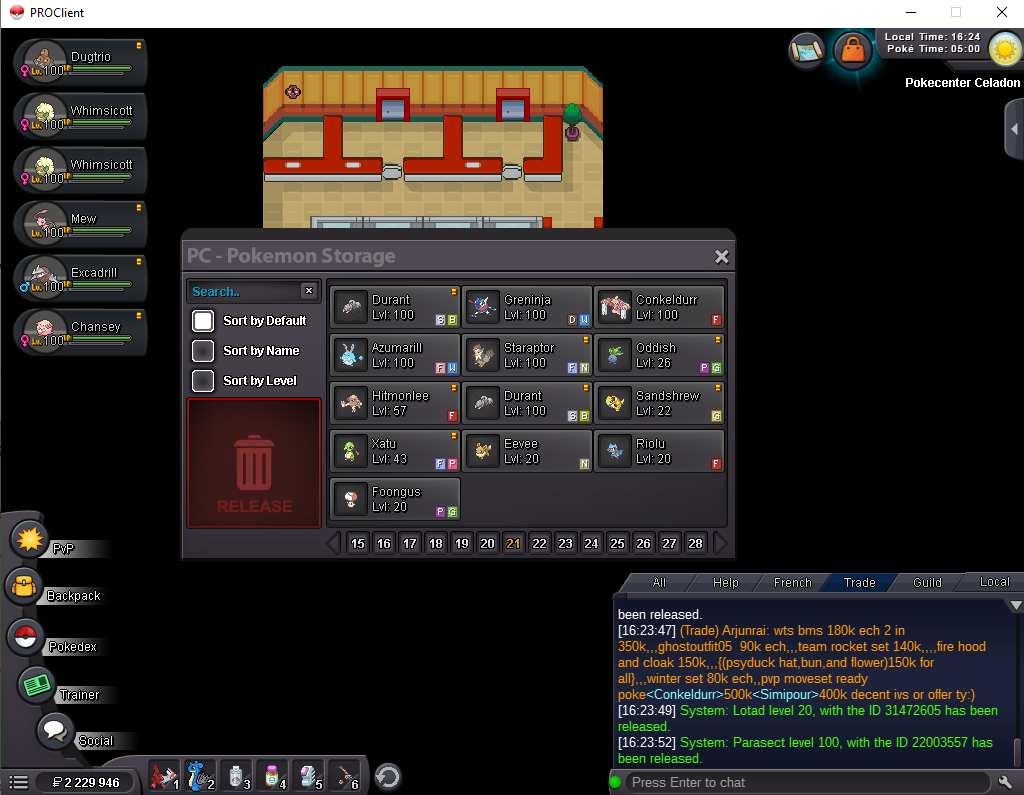Use hotbar fishing rod slot 6

click(x=344, y=776)
